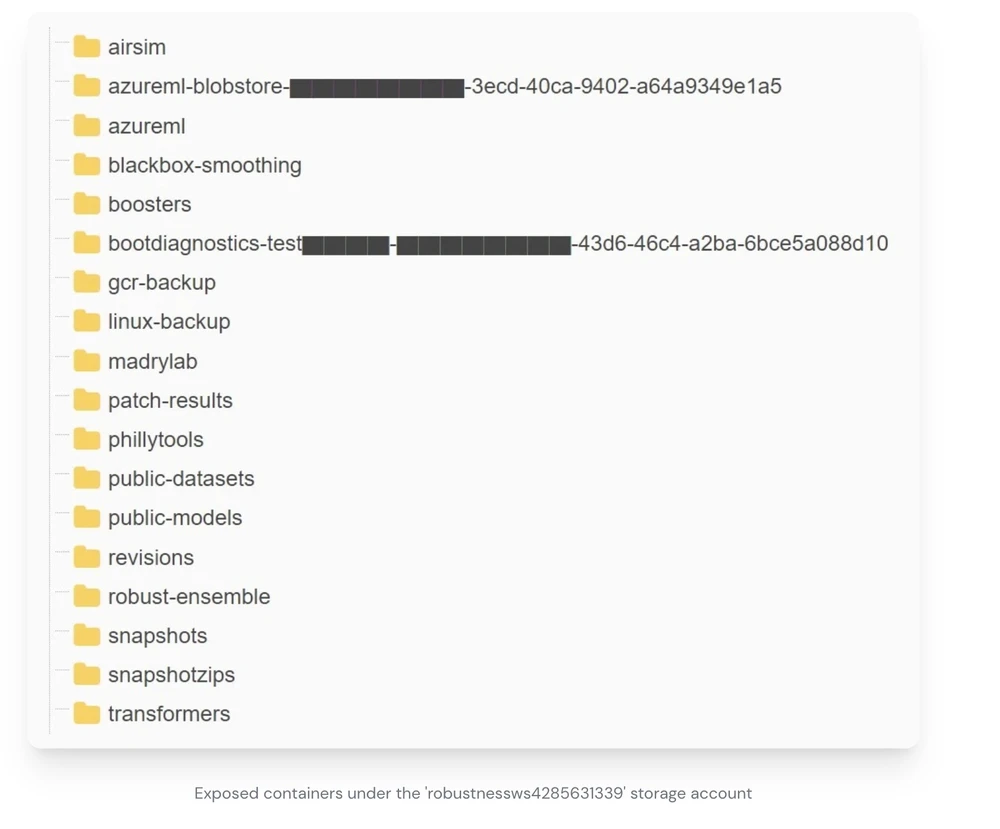The image size is (1000, 829).
Task: Click the revisions folder icon
Action: pyautogui.click(x=87, y=557)
